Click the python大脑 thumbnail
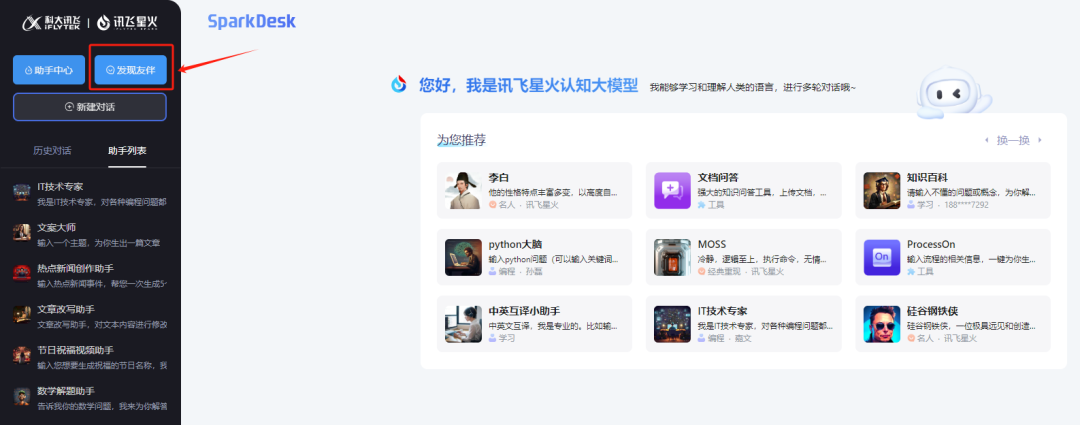 click(x=463, y=258)
